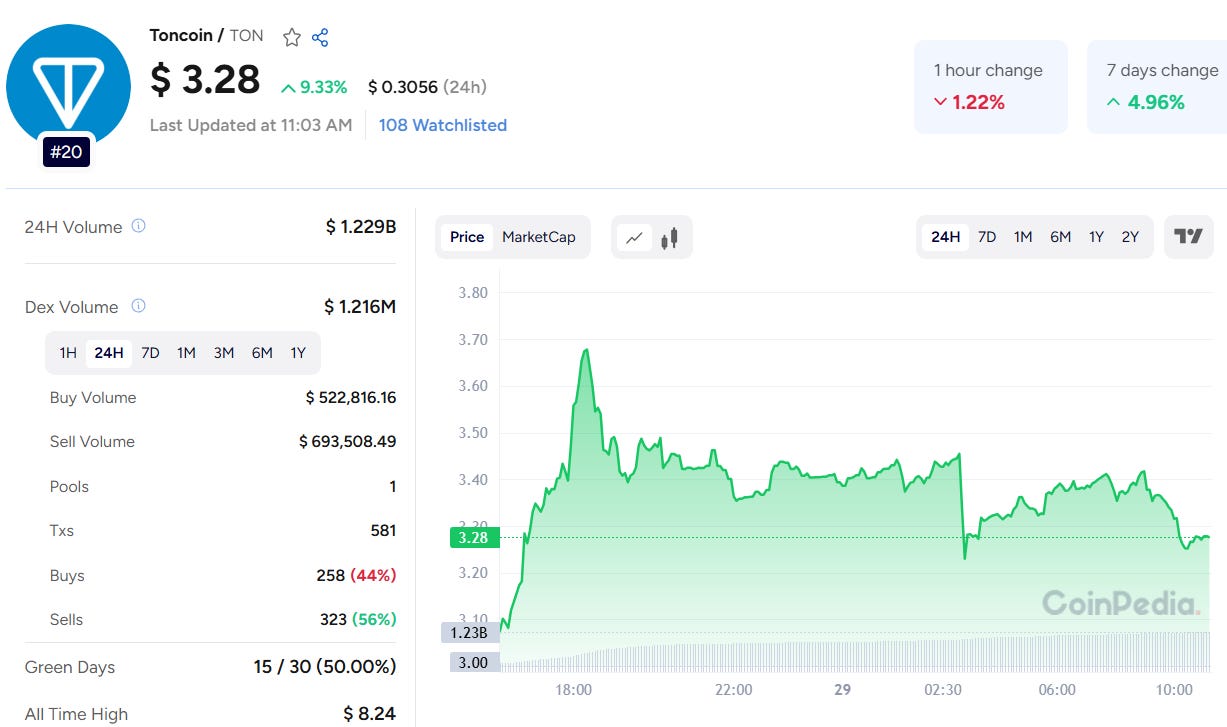Set chart range to 7D
This screenshot has height=727, width=1227.
click(987, 237)
